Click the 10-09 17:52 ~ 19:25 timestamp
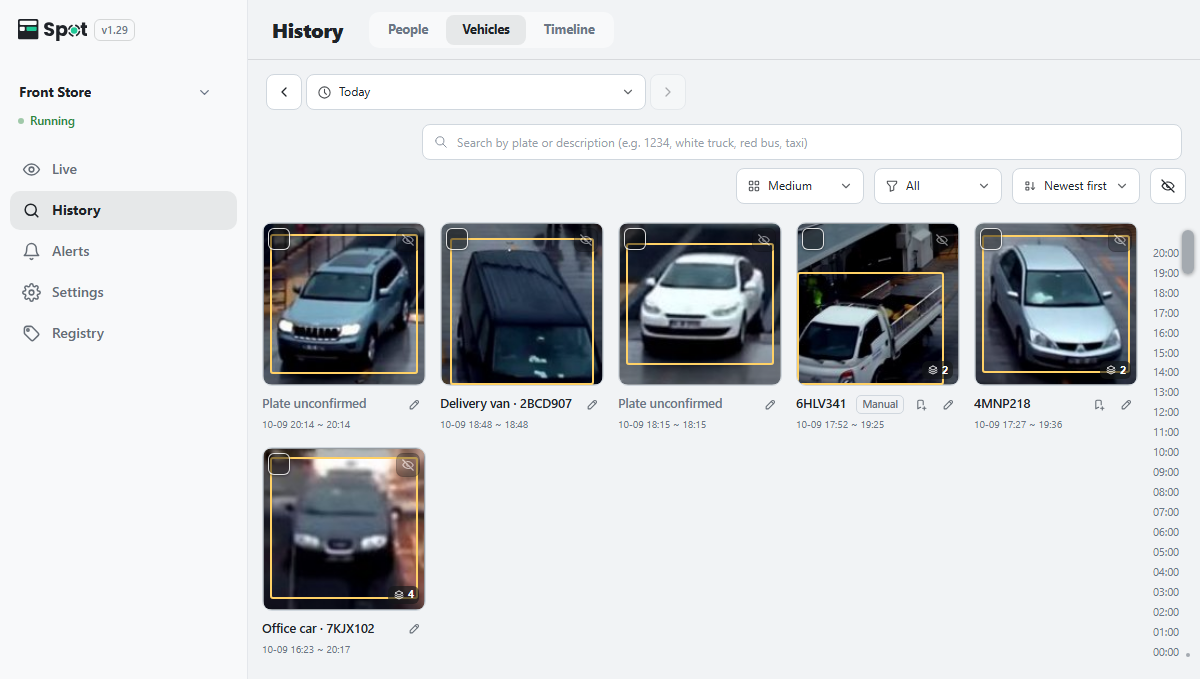 (840, 425)
